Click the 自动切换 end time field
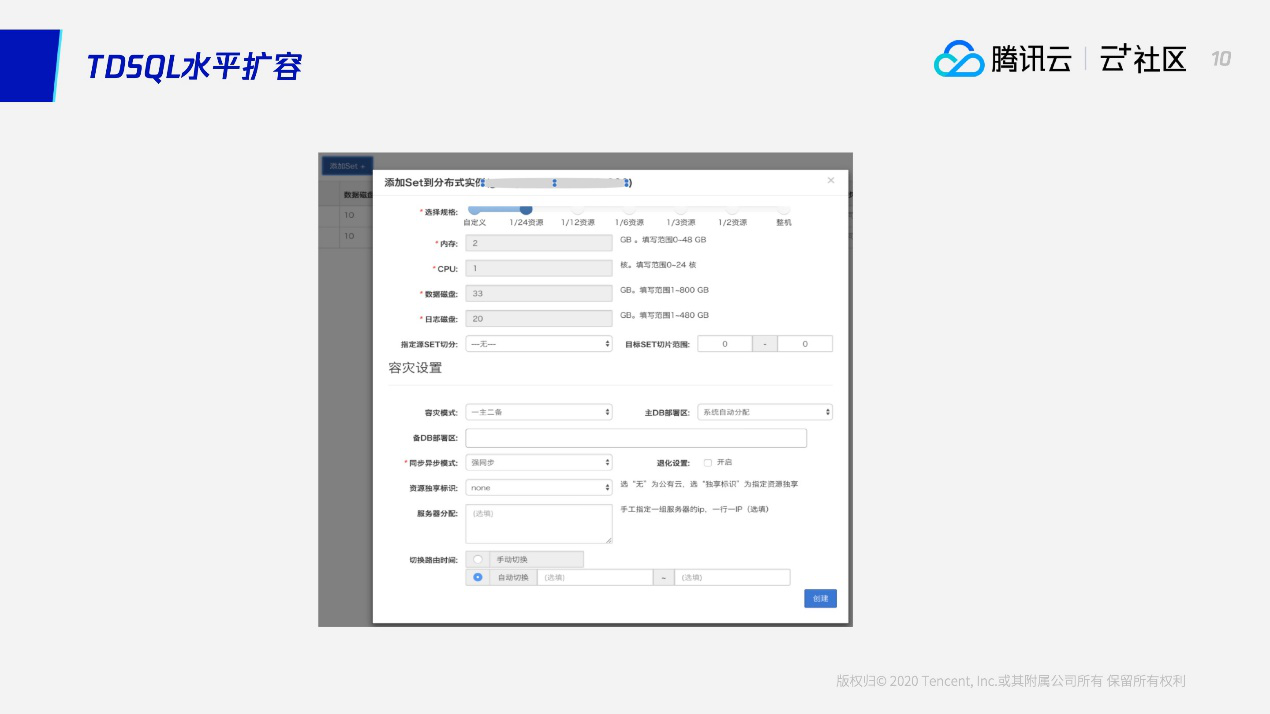The height and width of the screenshot is (714, 1270). point(732,577)
